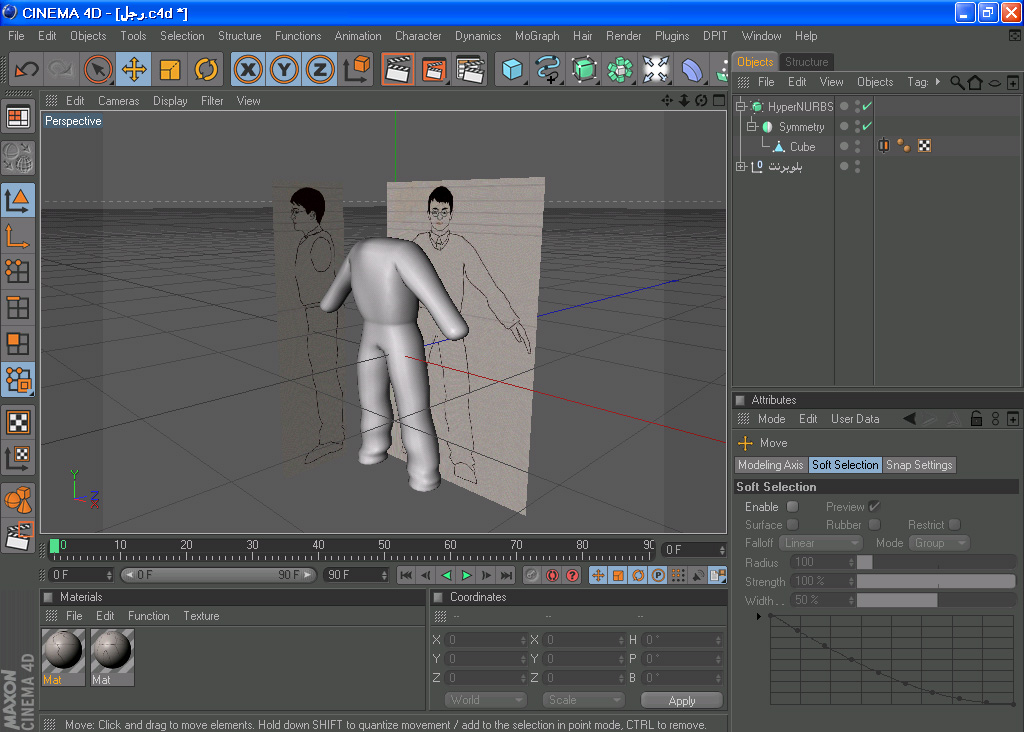This screenshot has height=732, width=1024.
Task: Toggle Cube editor visibility dot
Action: point(857,142)
